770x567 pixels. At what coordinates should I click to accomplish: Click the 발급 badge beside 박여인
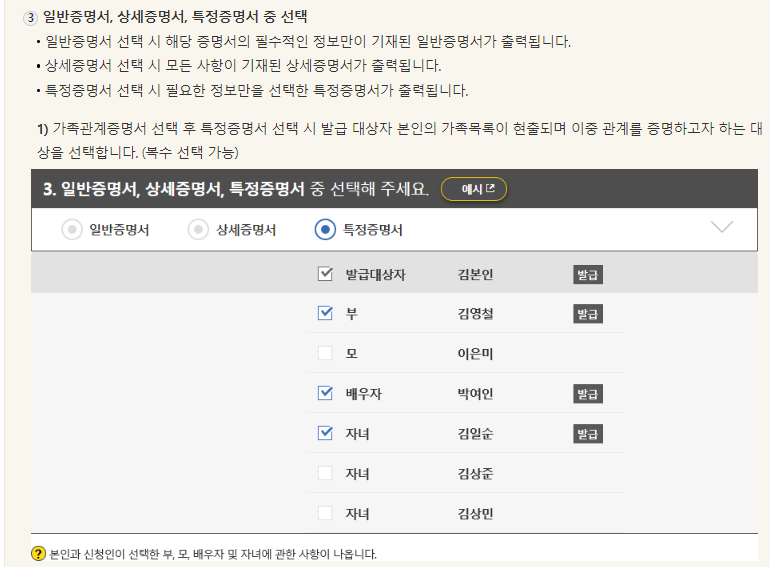point(588,394)
